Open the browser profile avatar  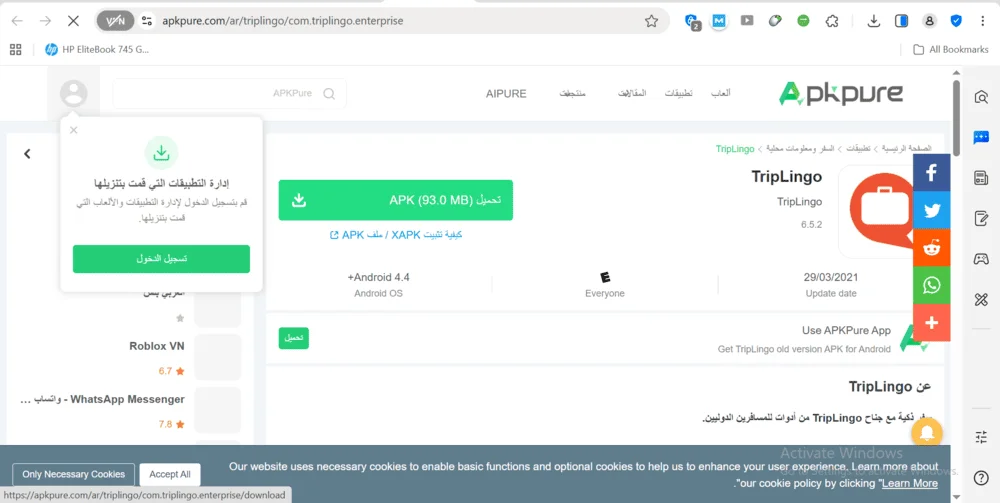[x=929, y=21]
